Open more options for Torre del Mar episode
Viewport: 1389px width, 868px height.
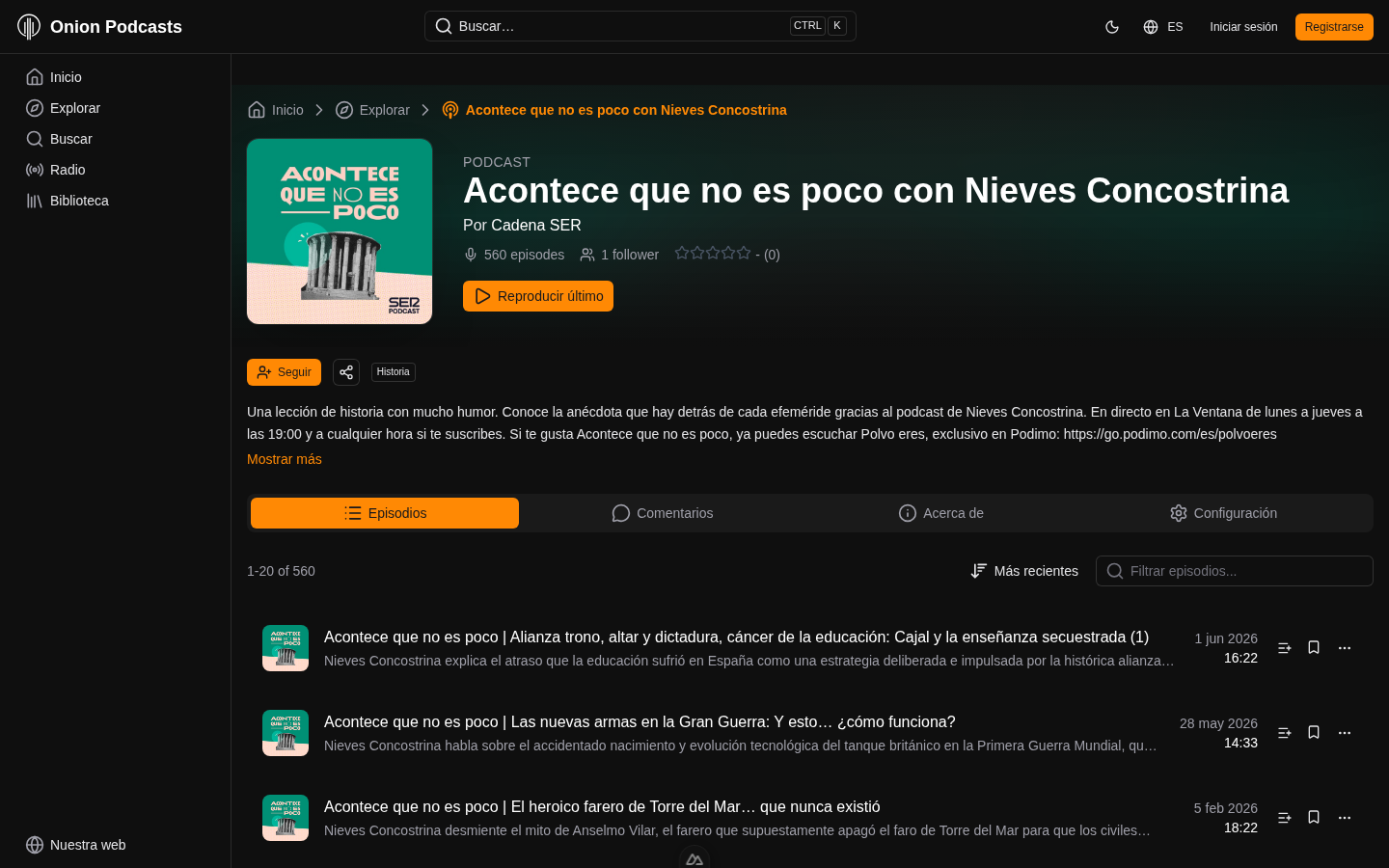coord(1345,818)
